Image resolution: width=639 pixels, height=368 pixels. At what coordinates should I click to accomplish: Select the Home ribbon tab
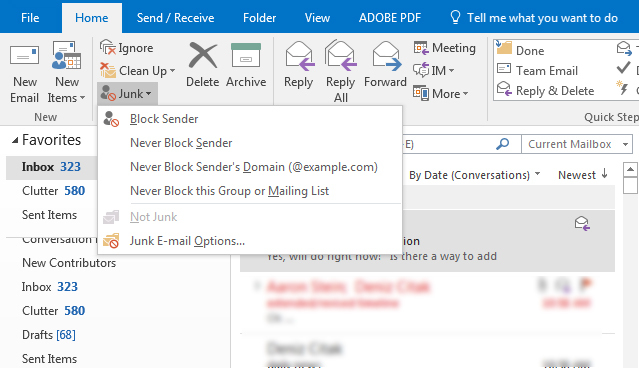click(x=92, y=18)
